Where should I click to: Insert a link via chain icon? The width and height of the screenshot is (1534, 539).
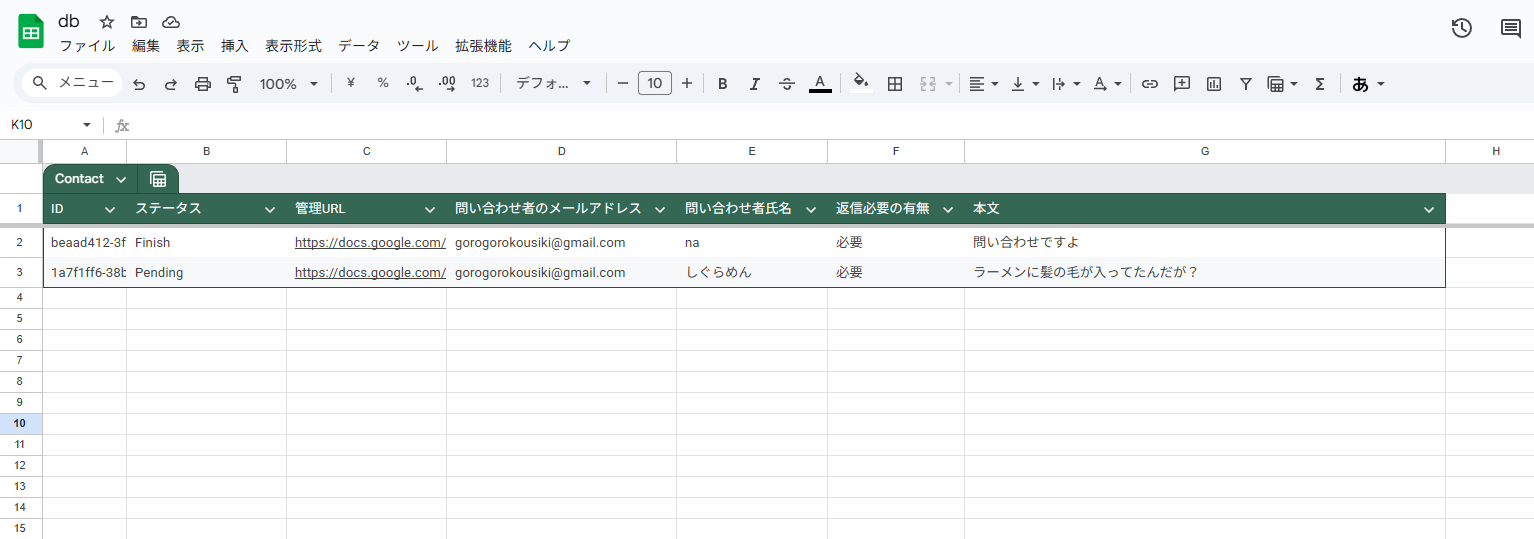[1150, 84]
